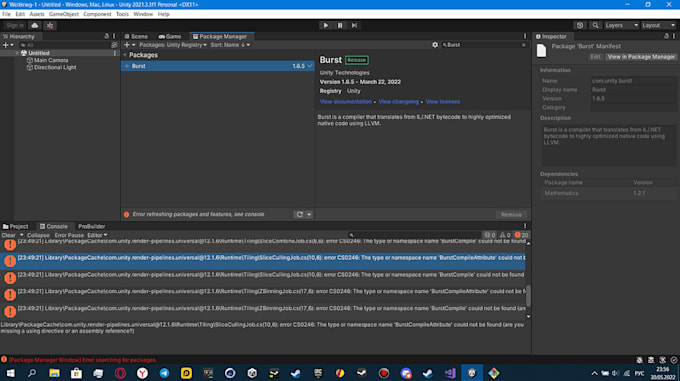Image resolution: width=680 pixels, height=381 pixels.
Task: Start Play mode with the Play button
Action: pos(326,26)
